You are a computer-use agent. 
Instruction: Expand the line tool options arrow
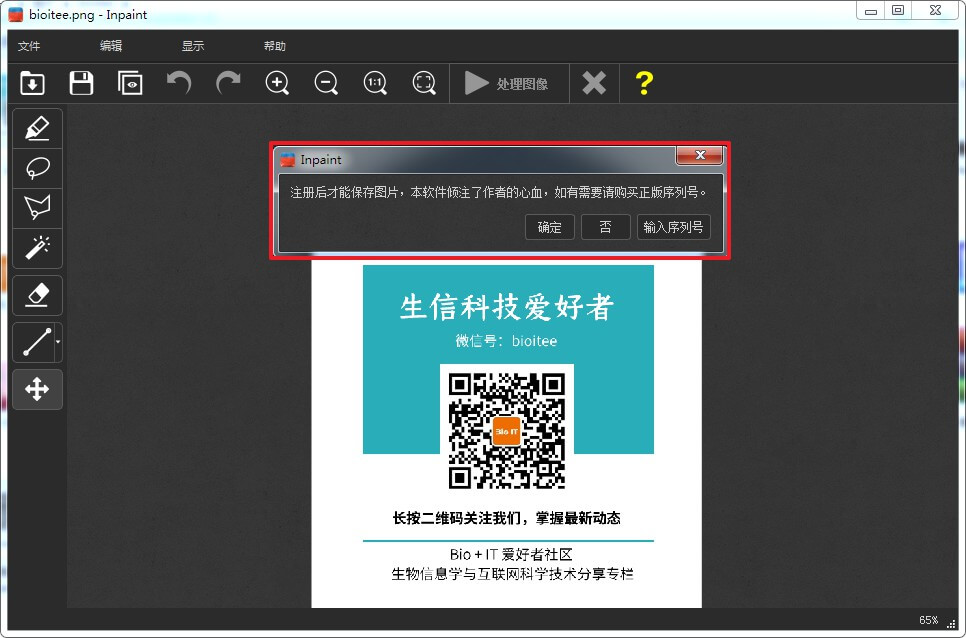click(58, 342)
